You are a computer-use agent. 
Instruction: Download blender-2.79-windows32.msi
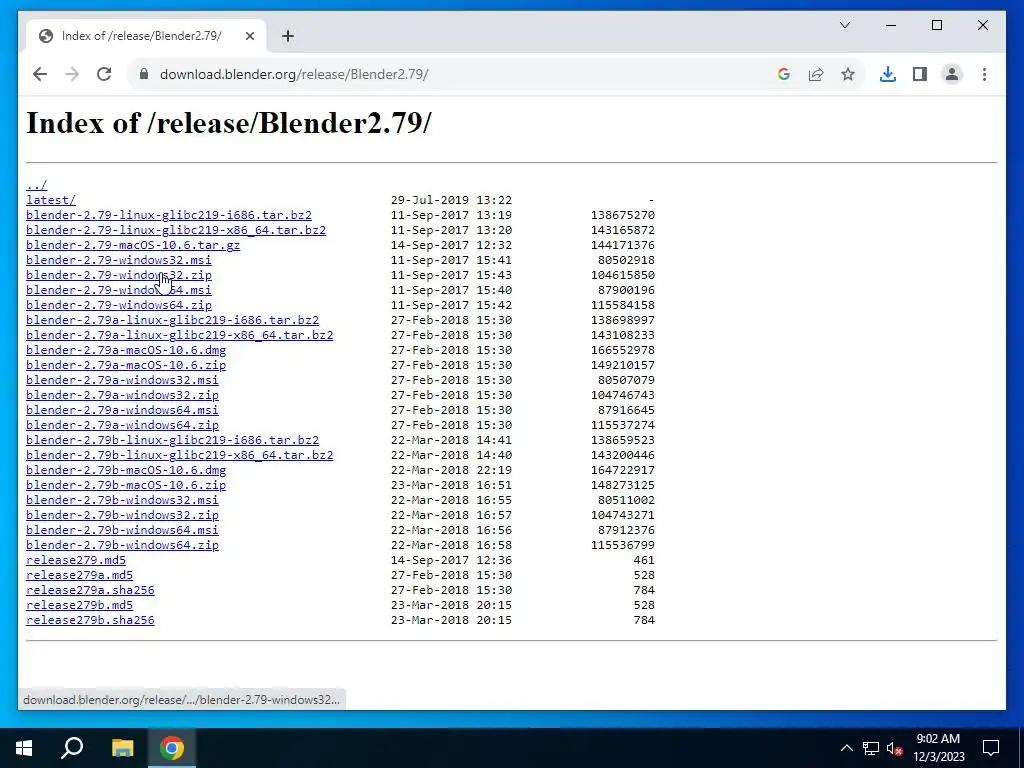119,260
